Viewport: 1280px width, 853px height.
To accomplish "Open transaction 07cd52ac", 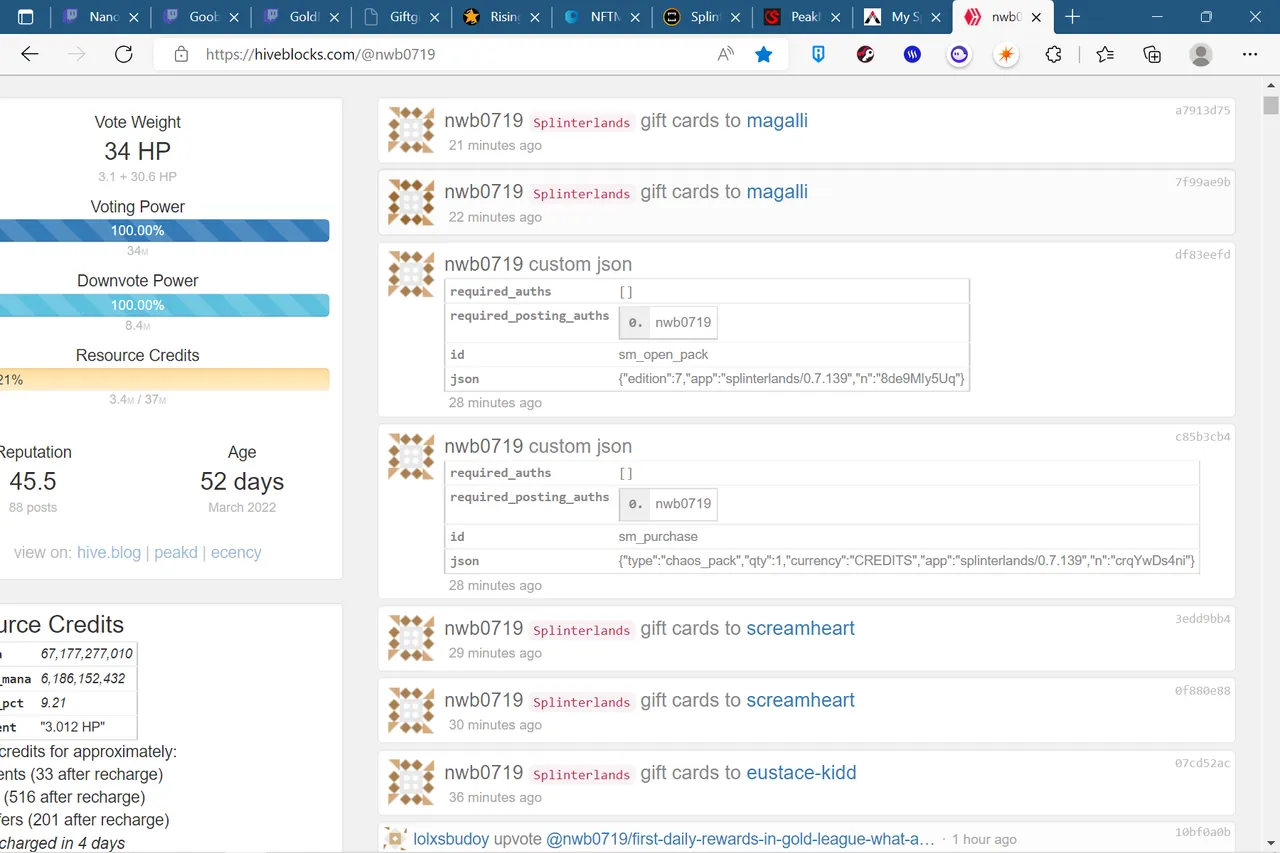I will pyautogui.click(x=1203, y=763).
